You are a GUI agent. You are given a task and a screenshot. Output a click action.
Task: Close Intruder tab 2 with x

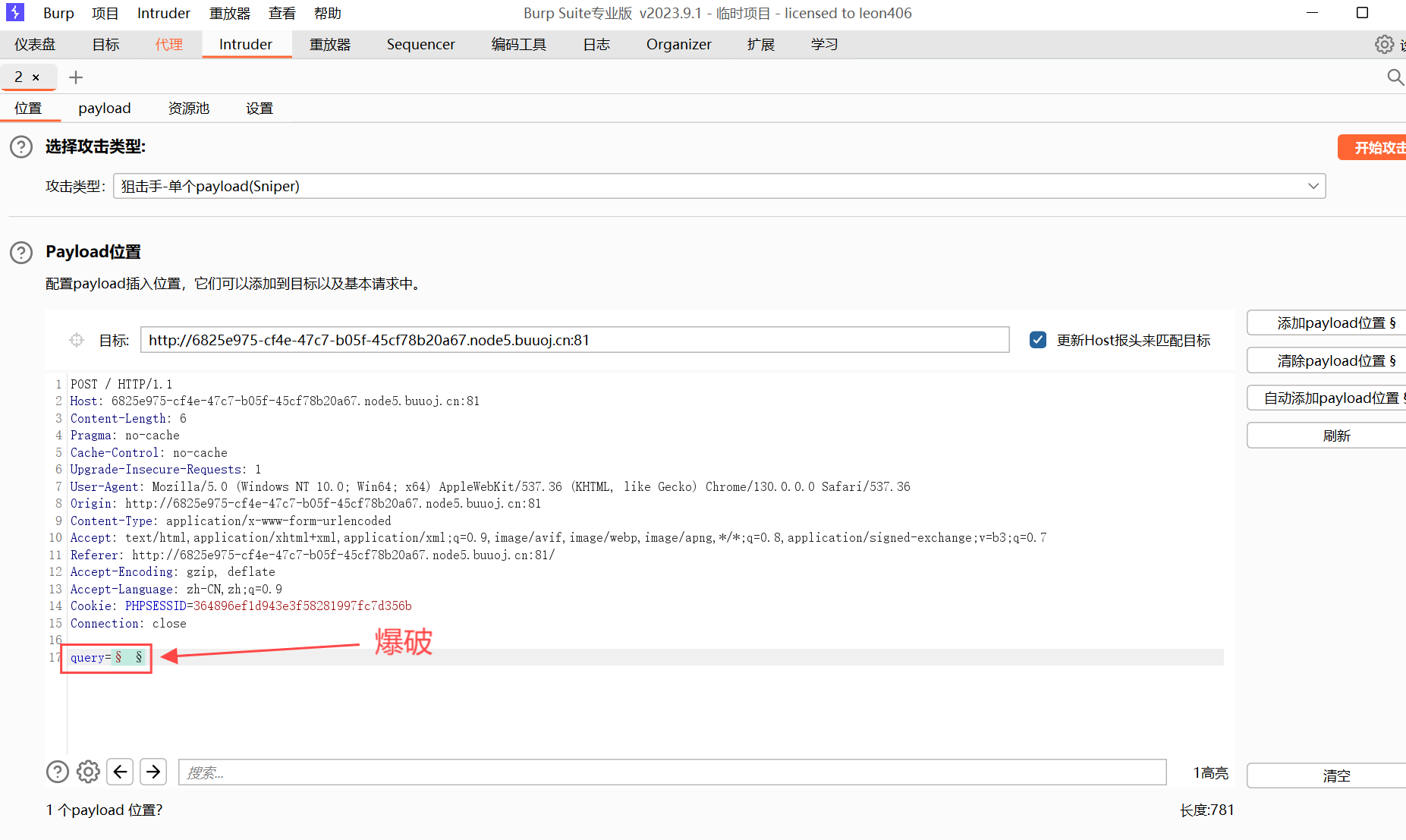(x=36, y=77)
